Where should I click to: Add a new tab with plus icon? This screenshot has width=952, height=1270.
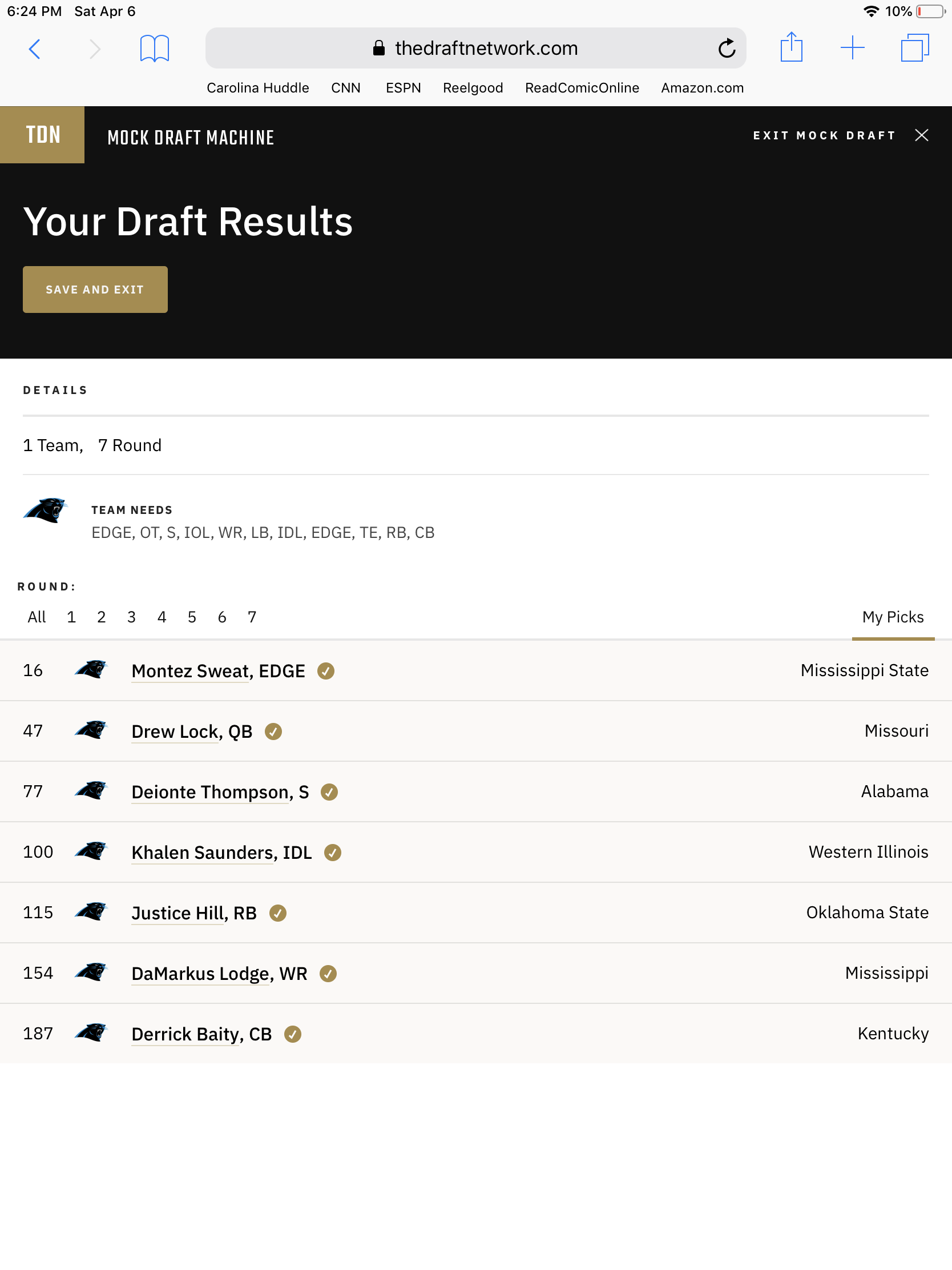point(852,47)
